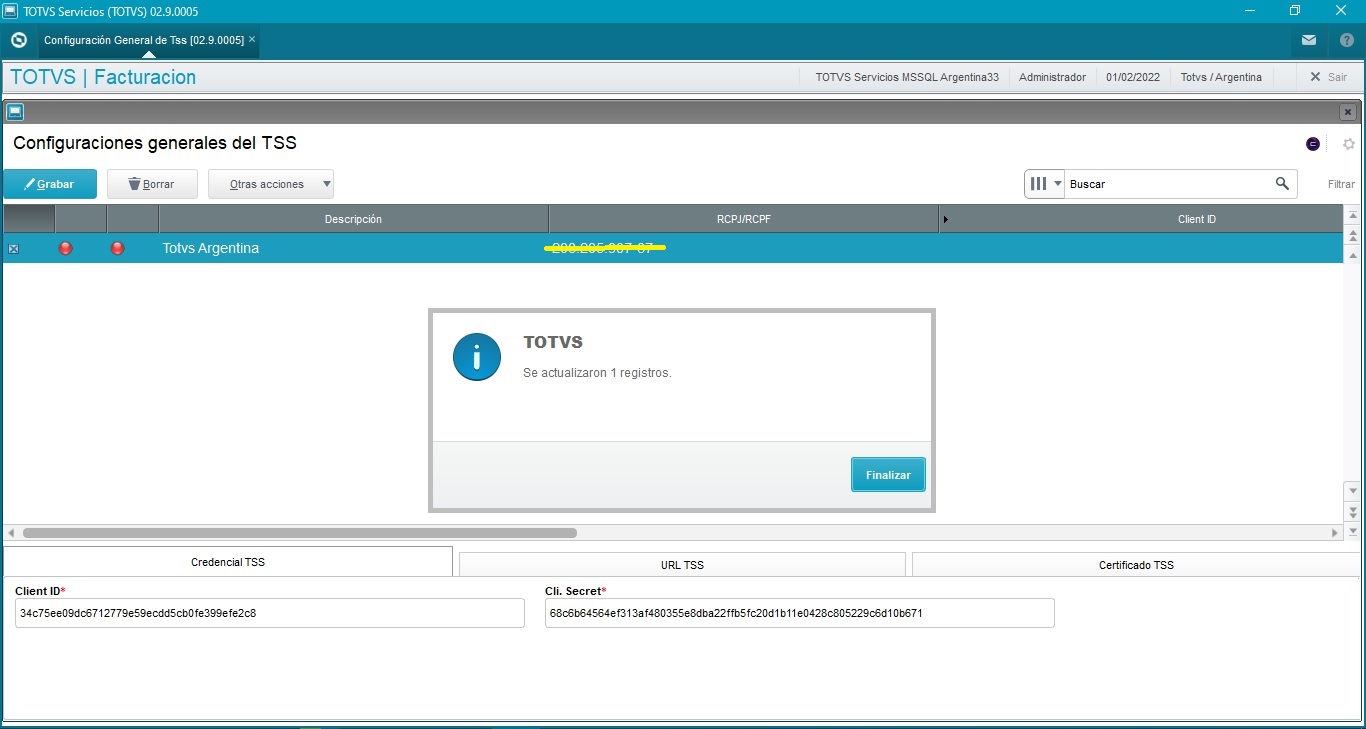
Task: Click the TOTVS home logo icon
Action: 18,40
